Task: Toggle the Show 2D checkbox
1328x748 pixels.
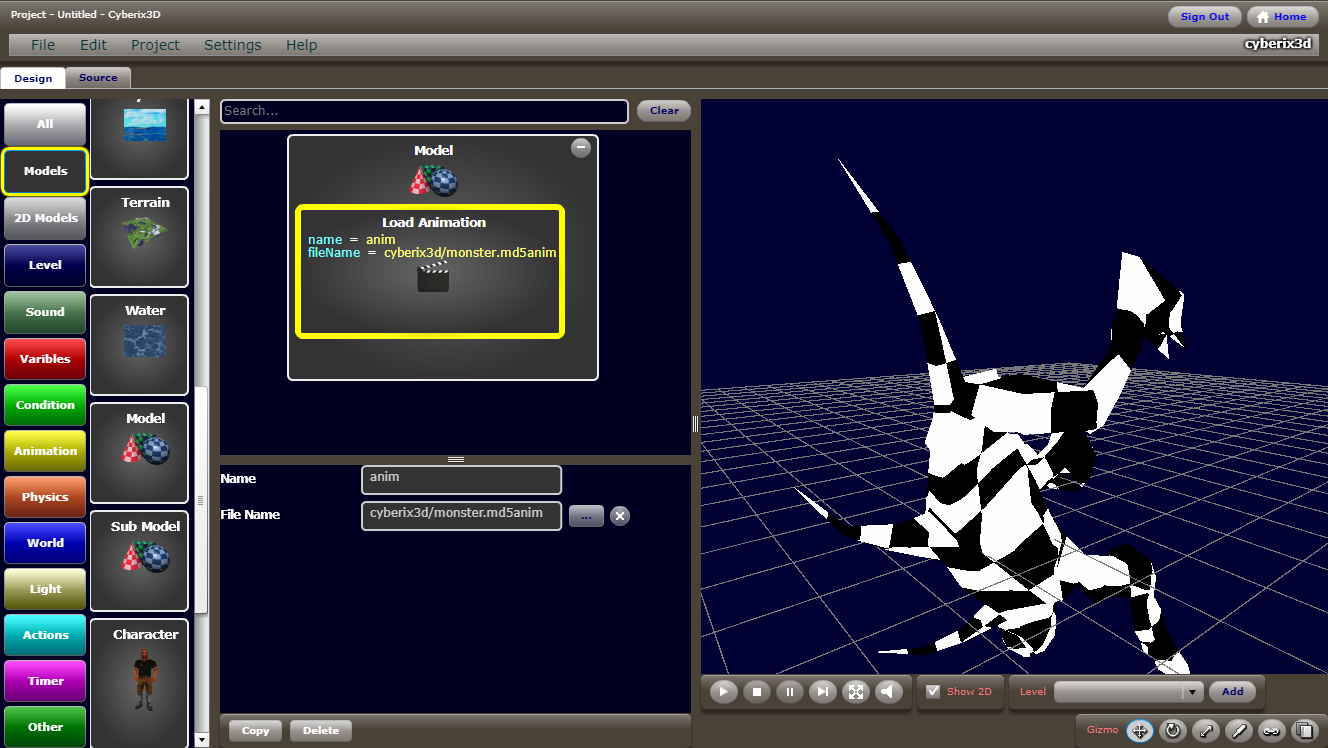Action: [x=933, y=691]
